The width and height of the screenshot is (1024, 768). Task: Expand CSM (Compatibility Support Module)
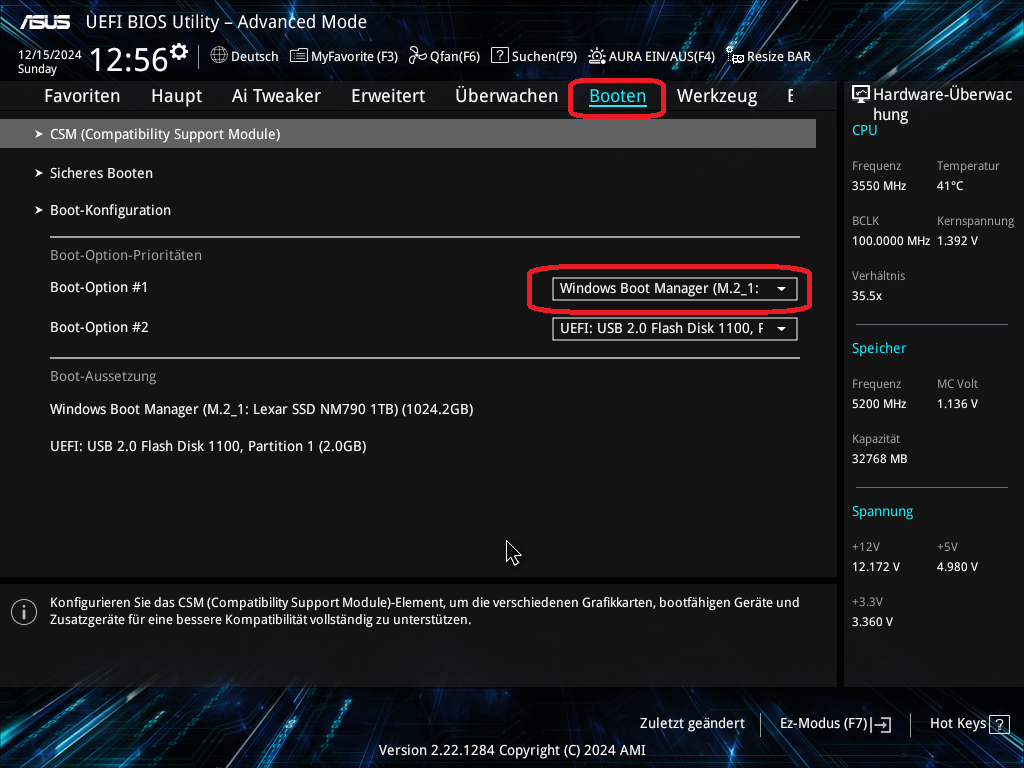coord(408,134)
